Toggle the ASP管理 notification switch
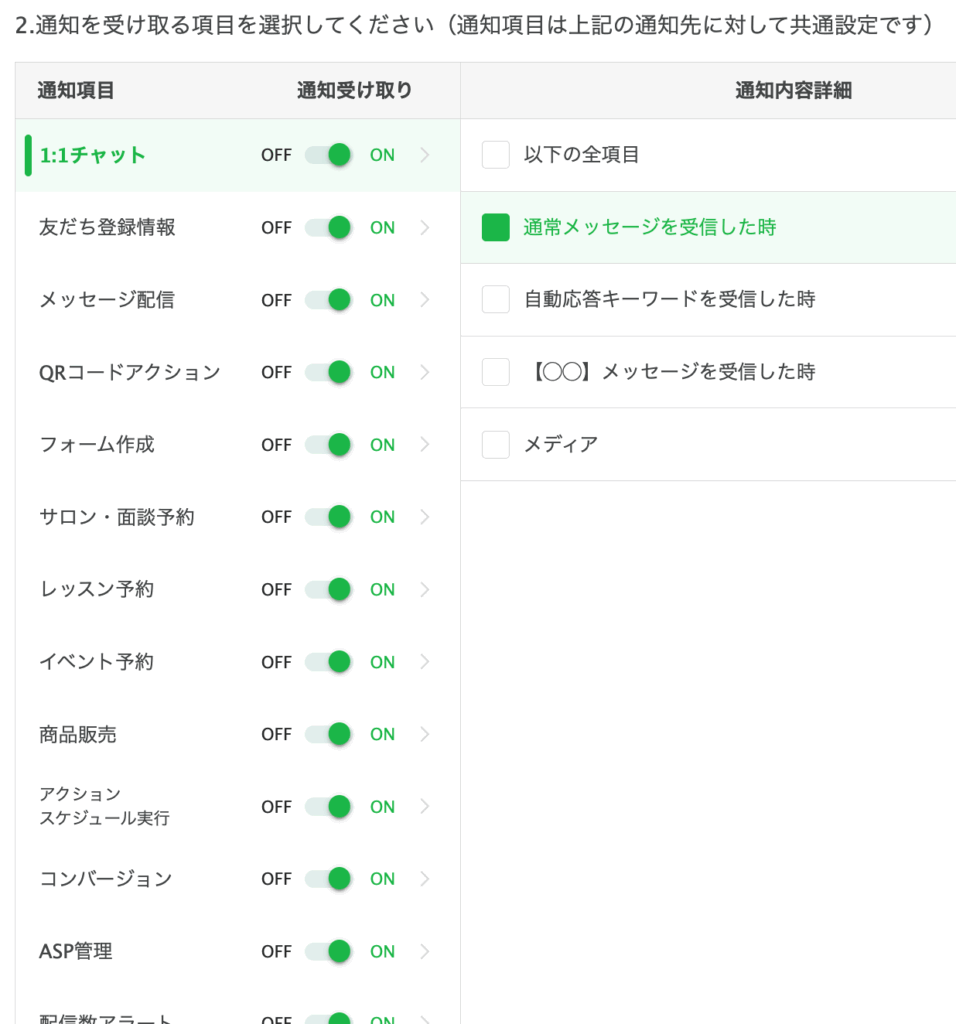956x1024 pixels. pyautogui.click(x=329, y=951)
